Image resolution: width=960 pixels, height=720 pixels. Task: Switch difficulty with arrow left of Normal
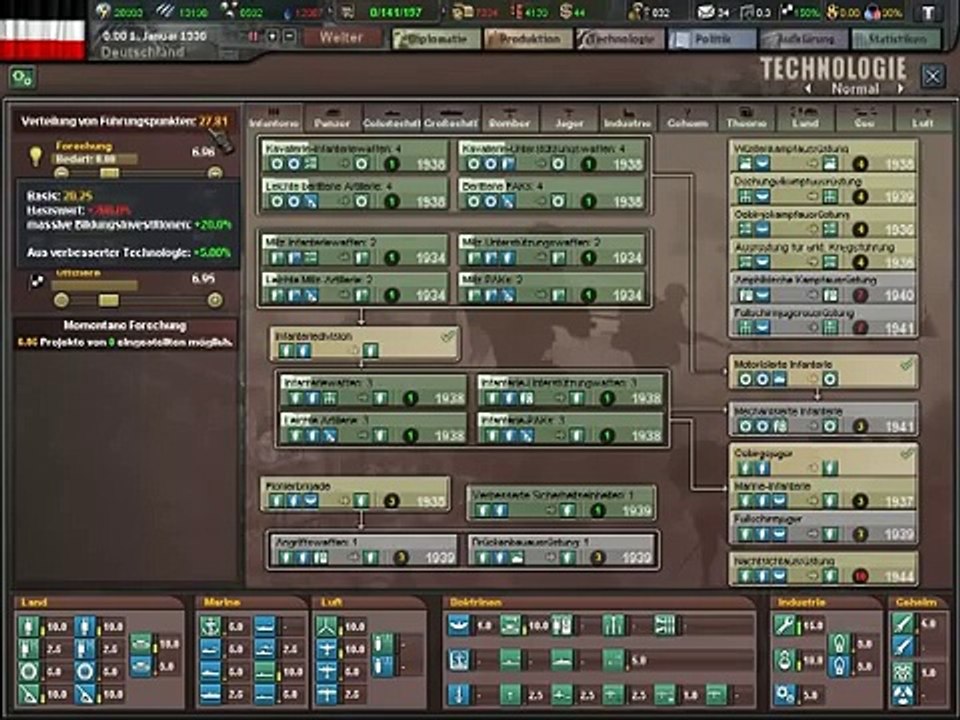808,88
